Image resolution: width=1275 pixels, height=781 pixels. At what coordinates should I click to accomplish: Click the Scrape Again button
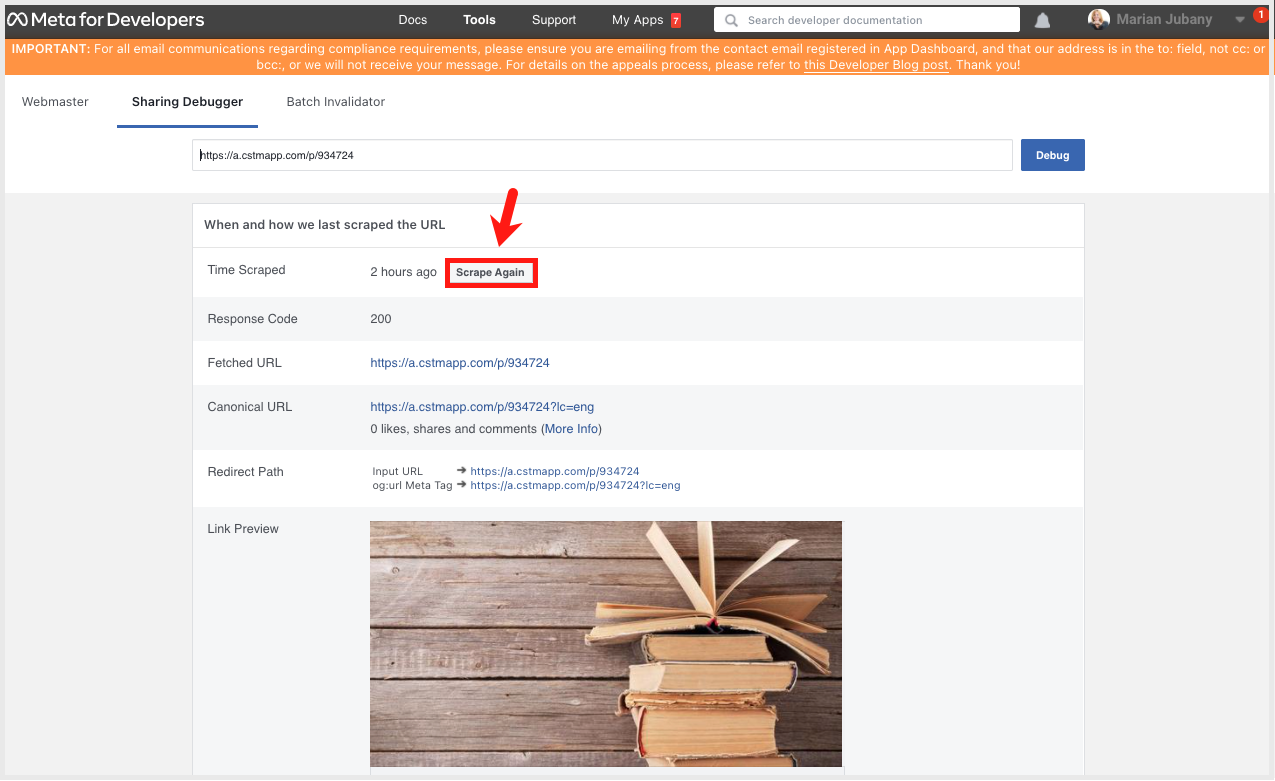click(x=490, y=273)
